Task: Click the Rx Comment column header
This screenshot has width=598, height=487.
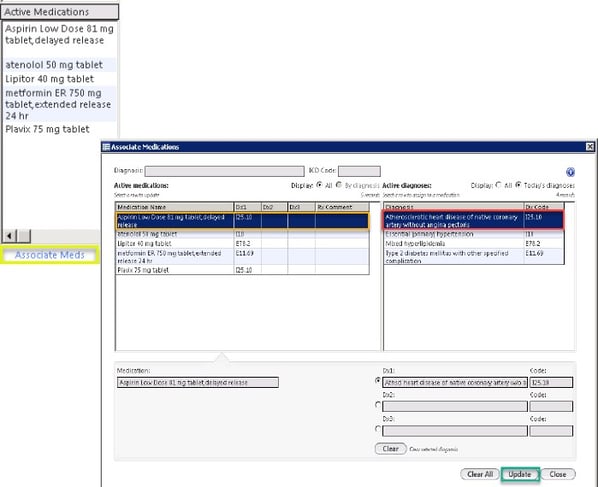Action: [x=342, y=207]
